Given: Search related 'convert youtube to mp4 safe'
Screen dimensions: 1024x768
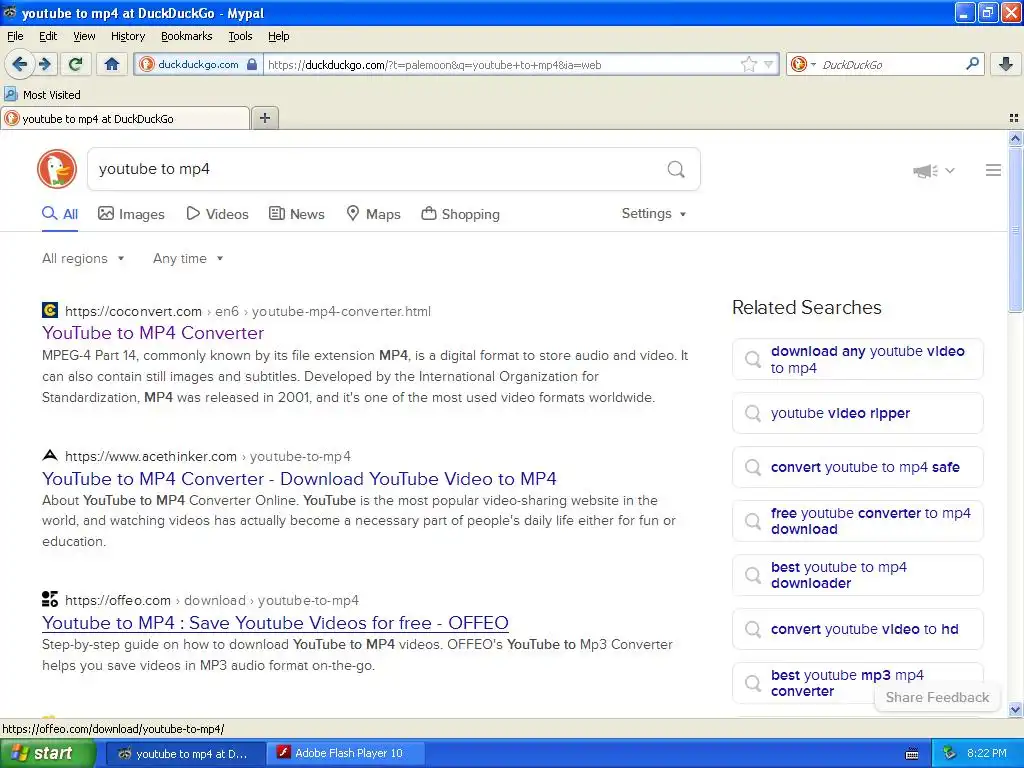Looking at the screenshot, I should [857, 468].
